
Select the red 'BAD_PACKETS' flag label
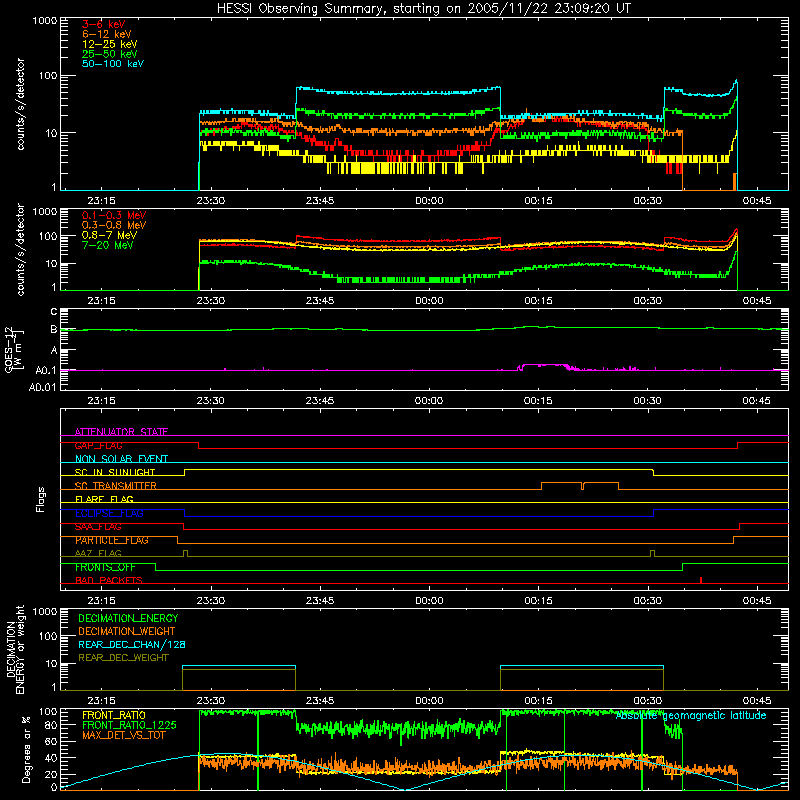(x=109, y=580)
